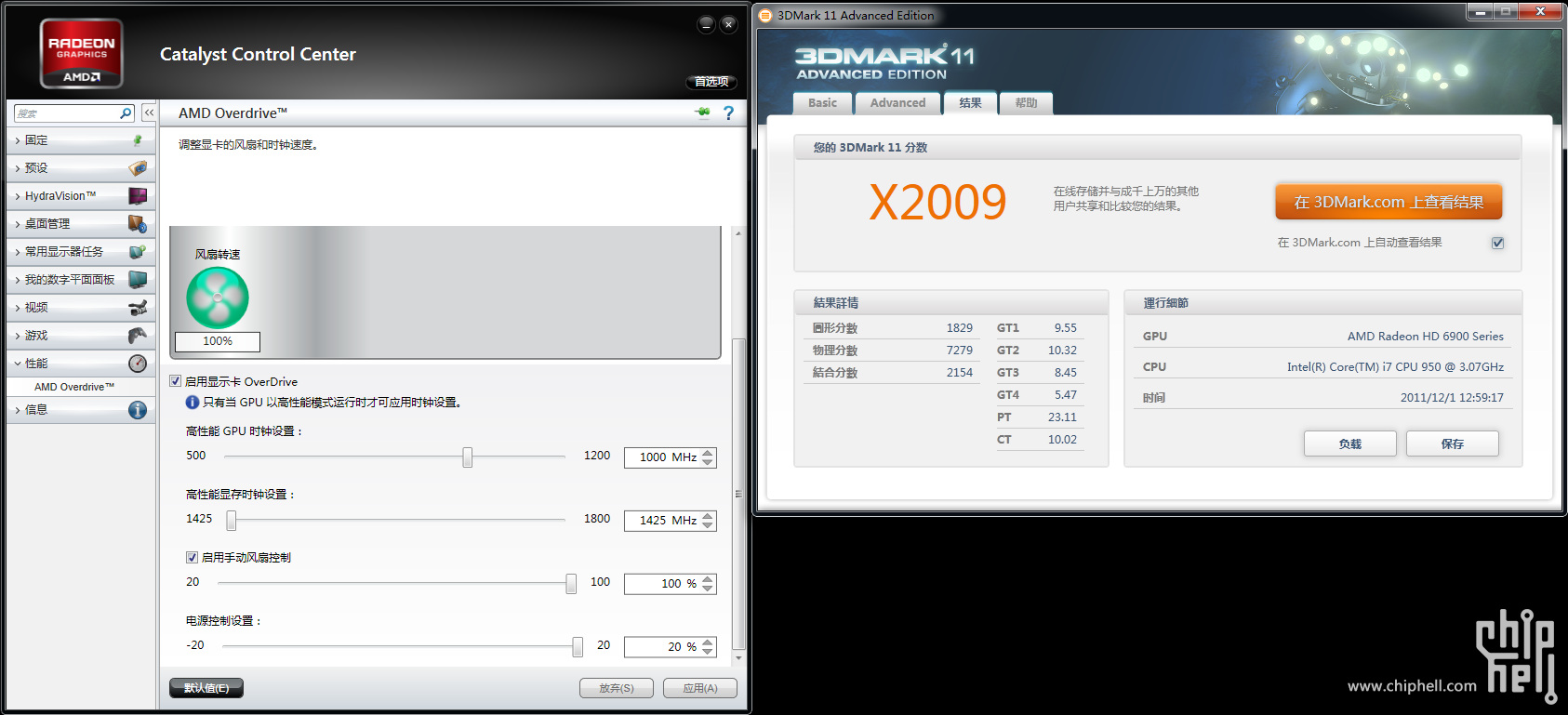Click the 3DMark 11 Advanced Edition logo
Screen dimensions: 1568x715
(x=884, y=62)
